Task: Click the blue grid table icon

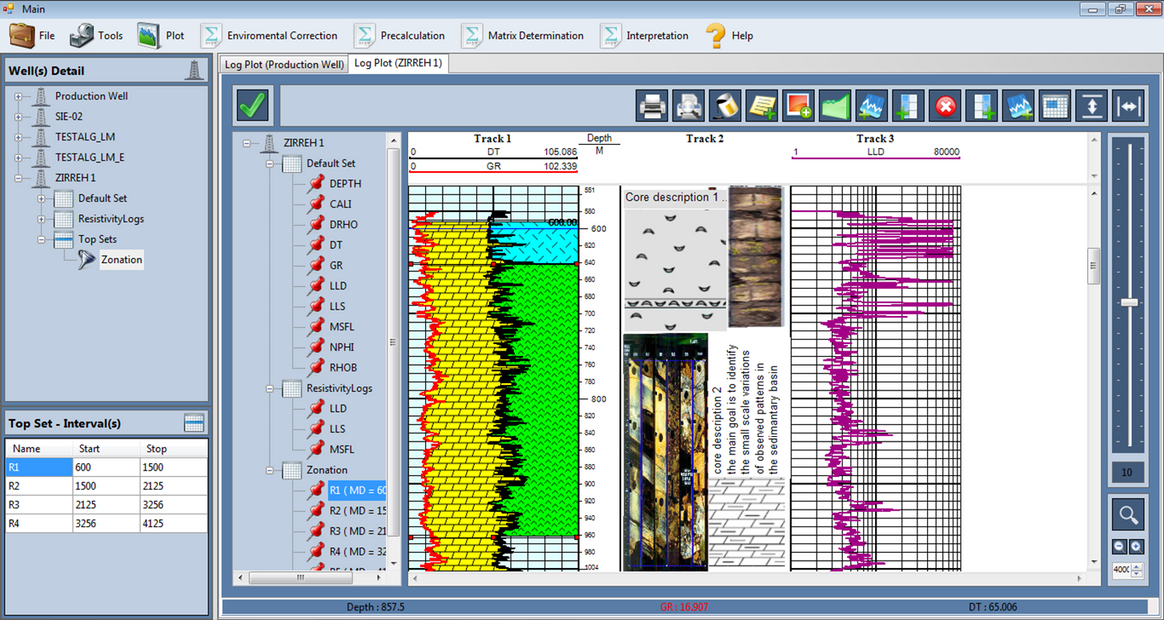Action: tap(1054, 105)
